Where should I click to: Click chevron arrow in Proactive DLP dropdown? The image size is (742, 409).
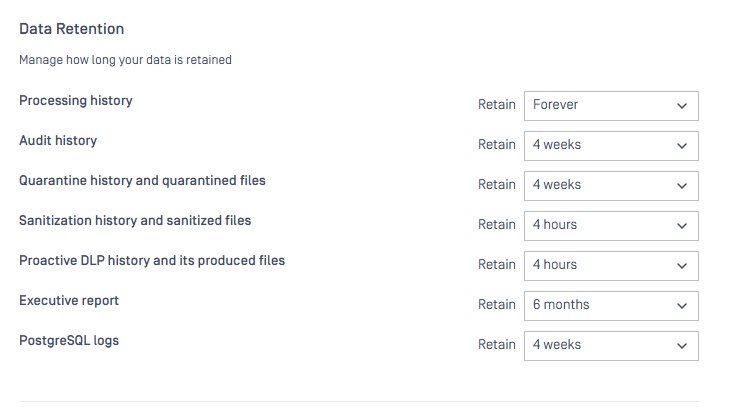682,265
